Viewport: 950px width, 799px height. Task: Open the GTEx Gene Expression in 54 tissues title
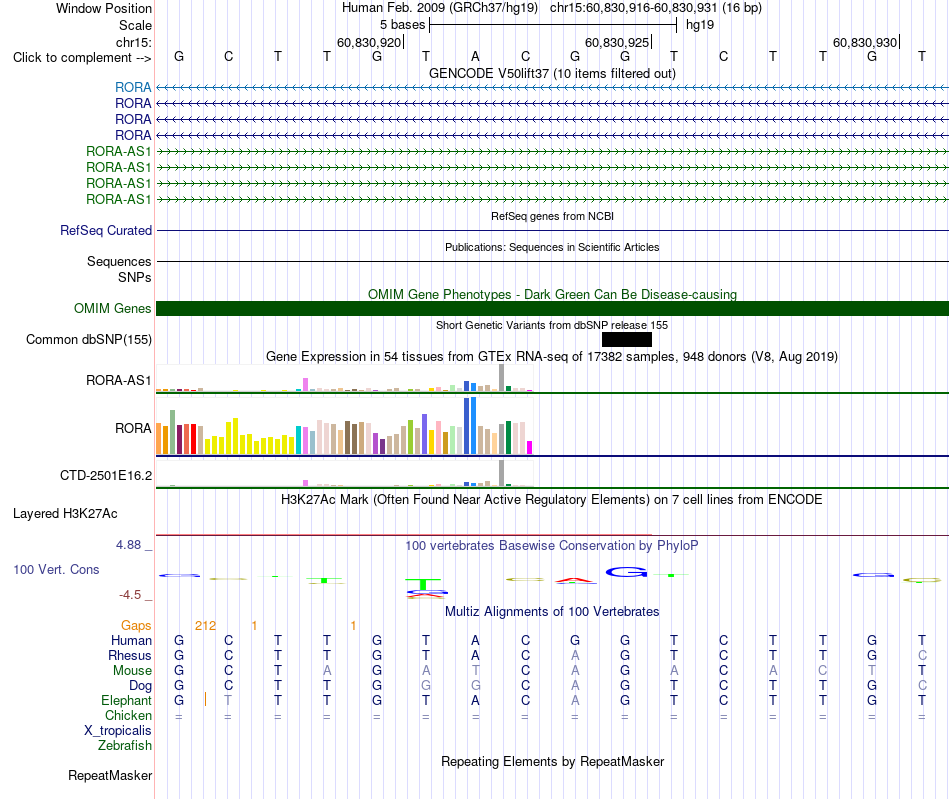coord(552,356)
